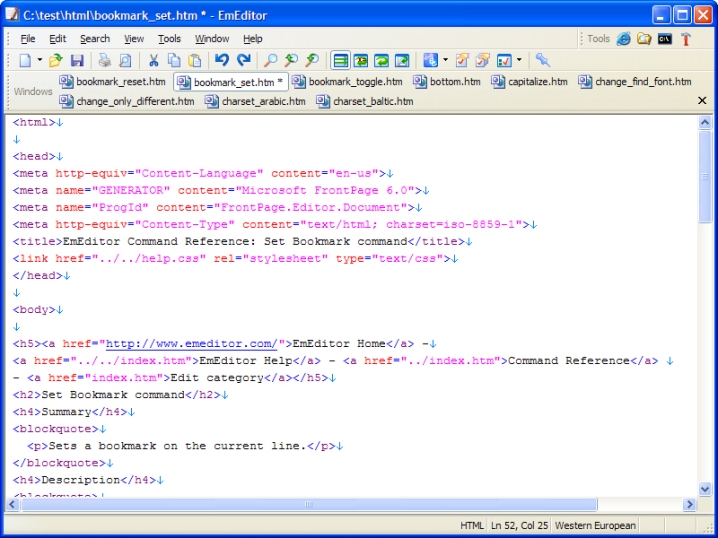Open the Tools menu
This screenshot has height=538, width=718.
[169, 39]
